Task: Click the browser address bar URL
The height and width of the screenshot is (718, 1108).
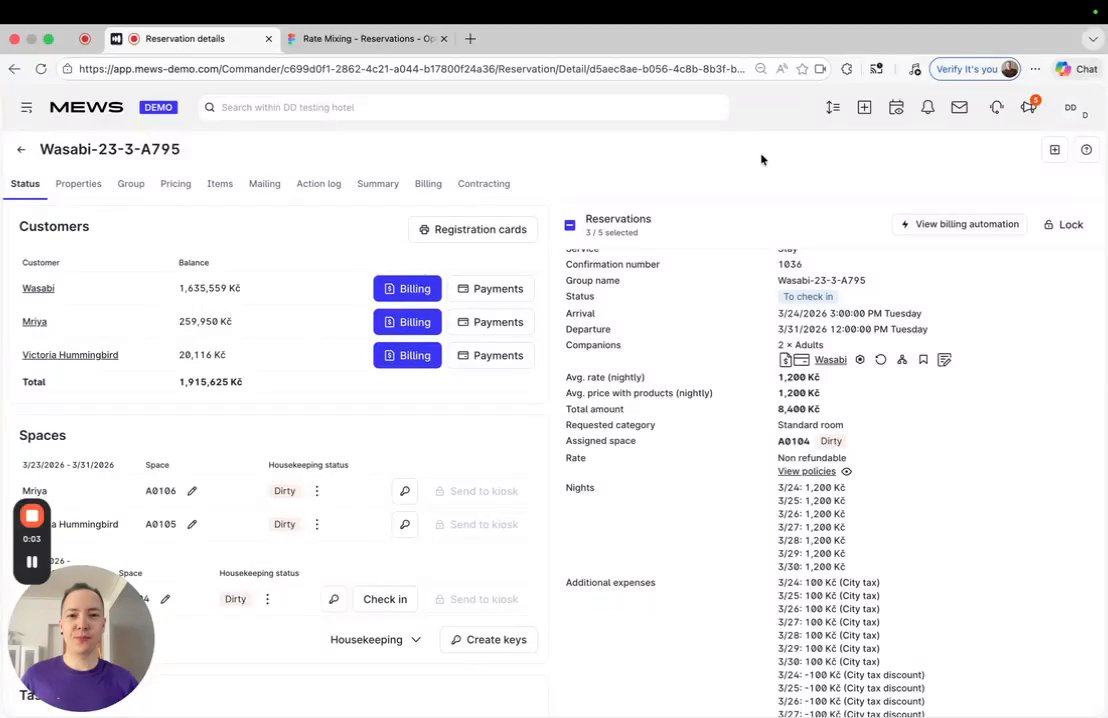Action: point(411,69)
